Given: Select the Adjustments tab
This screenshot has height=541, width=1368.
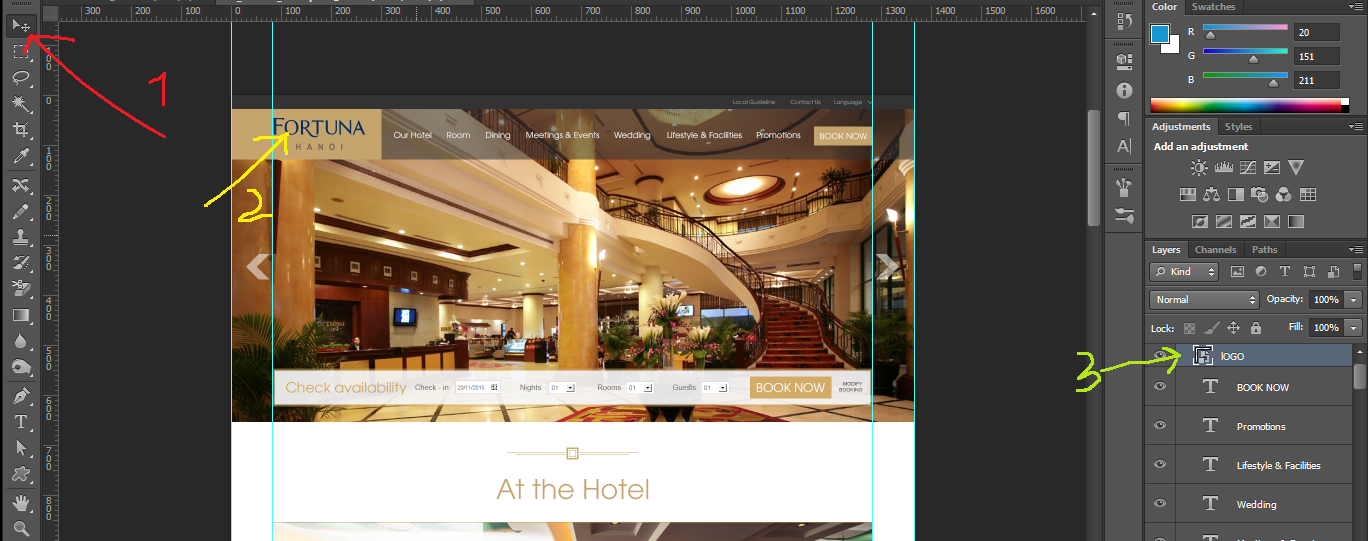Looking at the screenshot, I should [x=1181, y=127].
